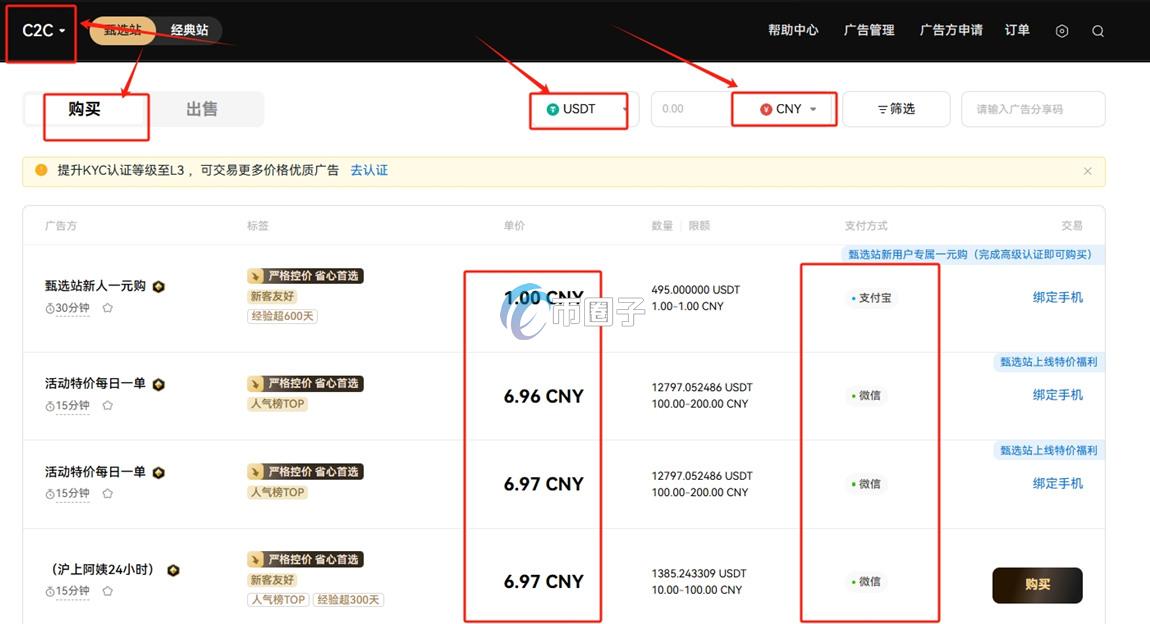1150x624 pixels.
Task: Toggle the star on 沪上阿姨24小时 advertiser
Action: 107,591
